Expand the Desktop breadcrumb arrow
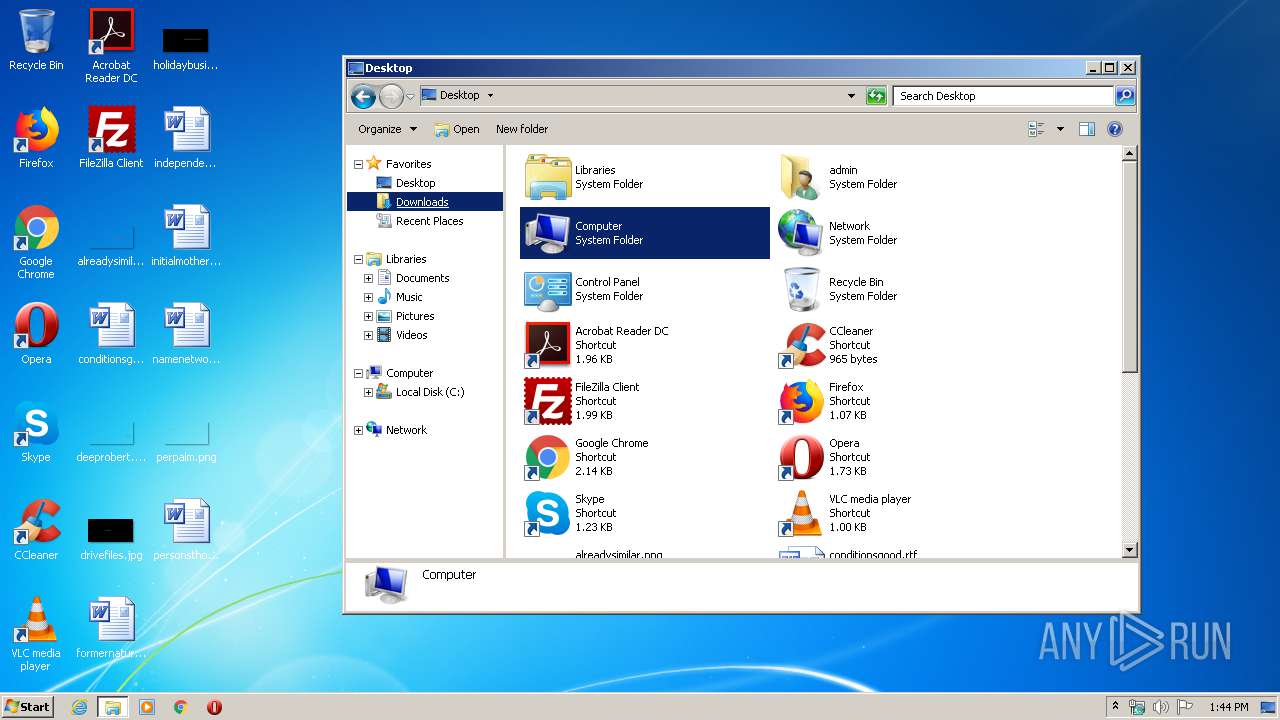The image size is (1280, 720). [490, 96]
